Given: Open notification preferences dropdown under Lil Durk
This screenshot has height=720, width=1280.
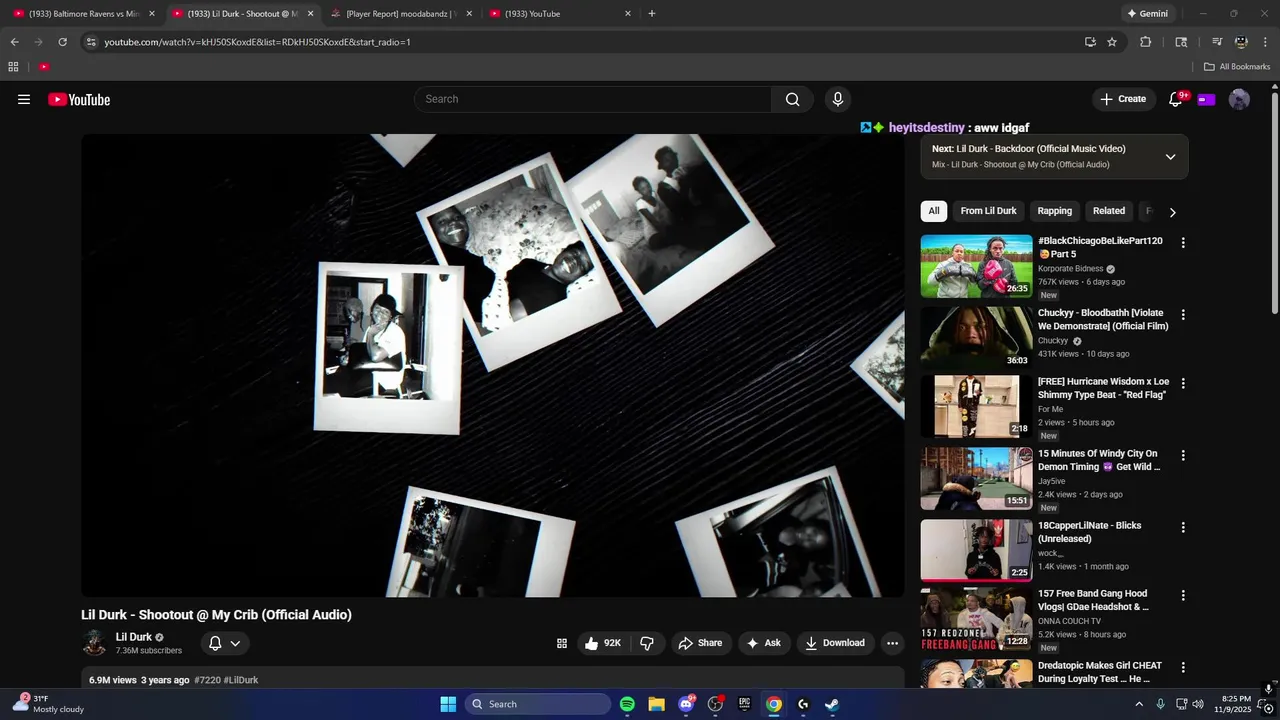Looking at the screenshot, I should point(225,643).
